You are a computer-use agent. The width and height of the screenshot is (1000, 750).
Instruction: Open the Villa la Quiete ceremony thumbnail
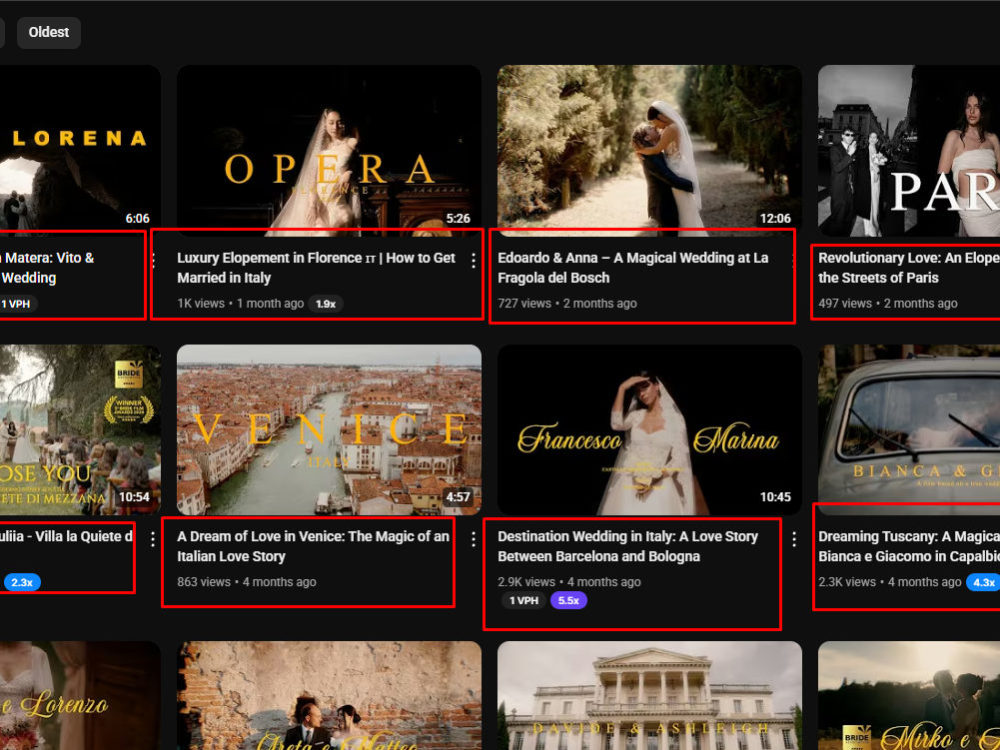pyautogui.click(x=80, y=430)
